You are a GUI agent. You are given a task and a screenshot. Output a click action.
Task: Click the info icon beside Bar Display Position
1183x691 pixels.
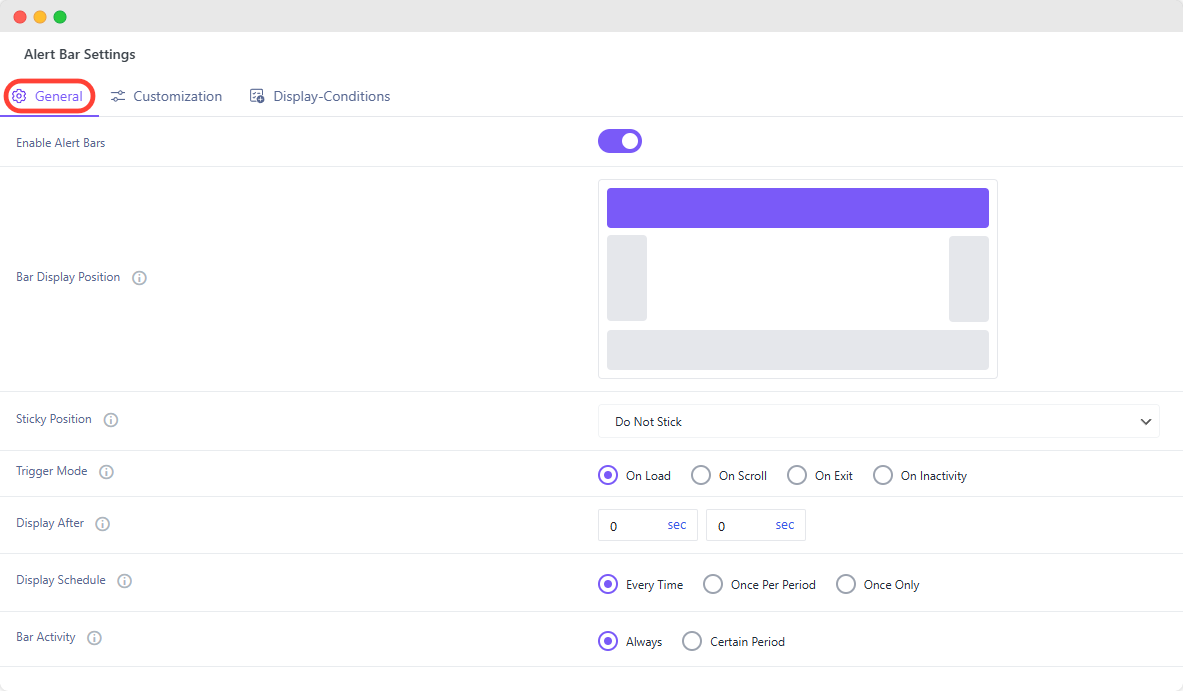(x=140, y=278)
